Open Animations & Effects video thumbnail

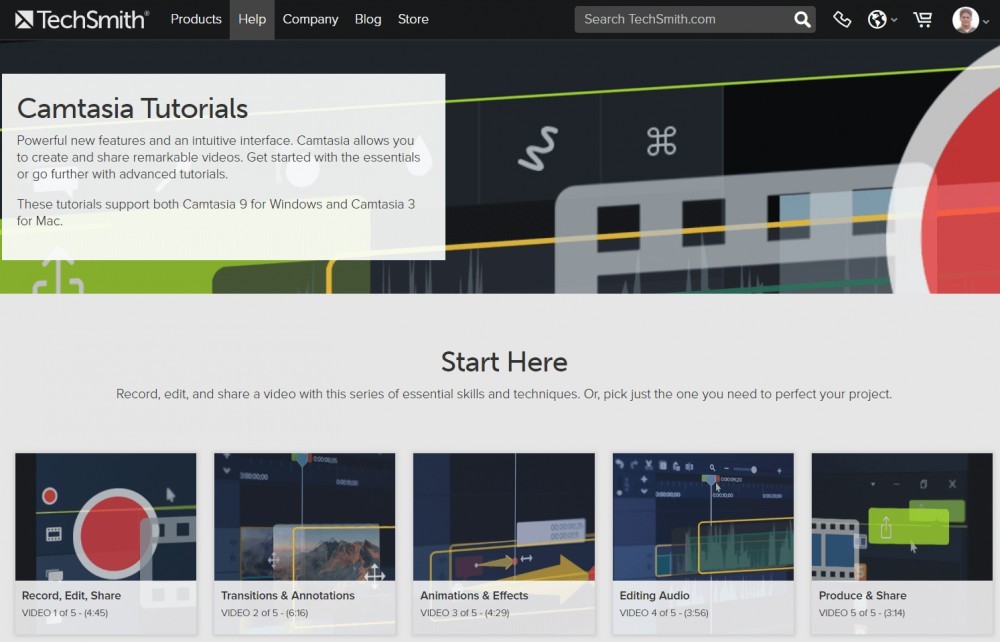(x=504, y=516)
